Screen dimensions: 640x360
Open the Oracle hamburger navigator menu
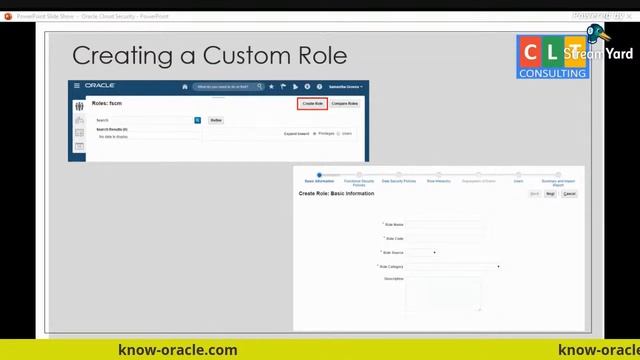pos(77,85)
